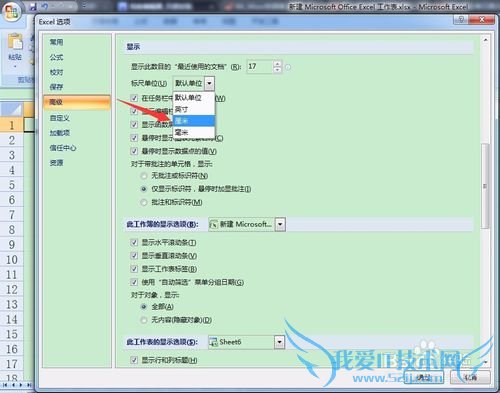Toggle 显示垂直滚动条 checkbox
This screenshot has height=393, width=500.
click(x=134, y=256)
